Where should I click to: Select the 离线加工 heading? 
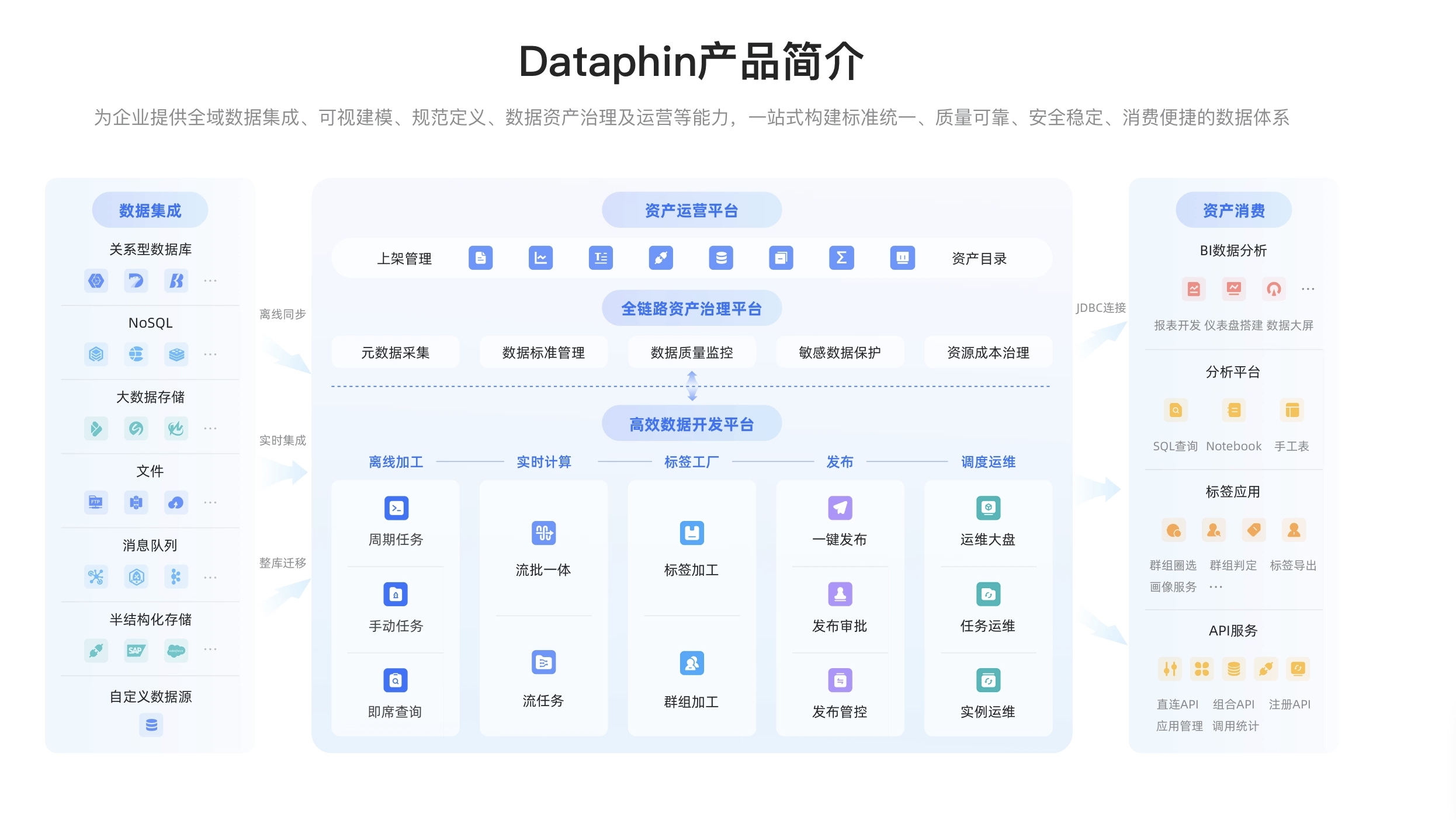(396, 462)
